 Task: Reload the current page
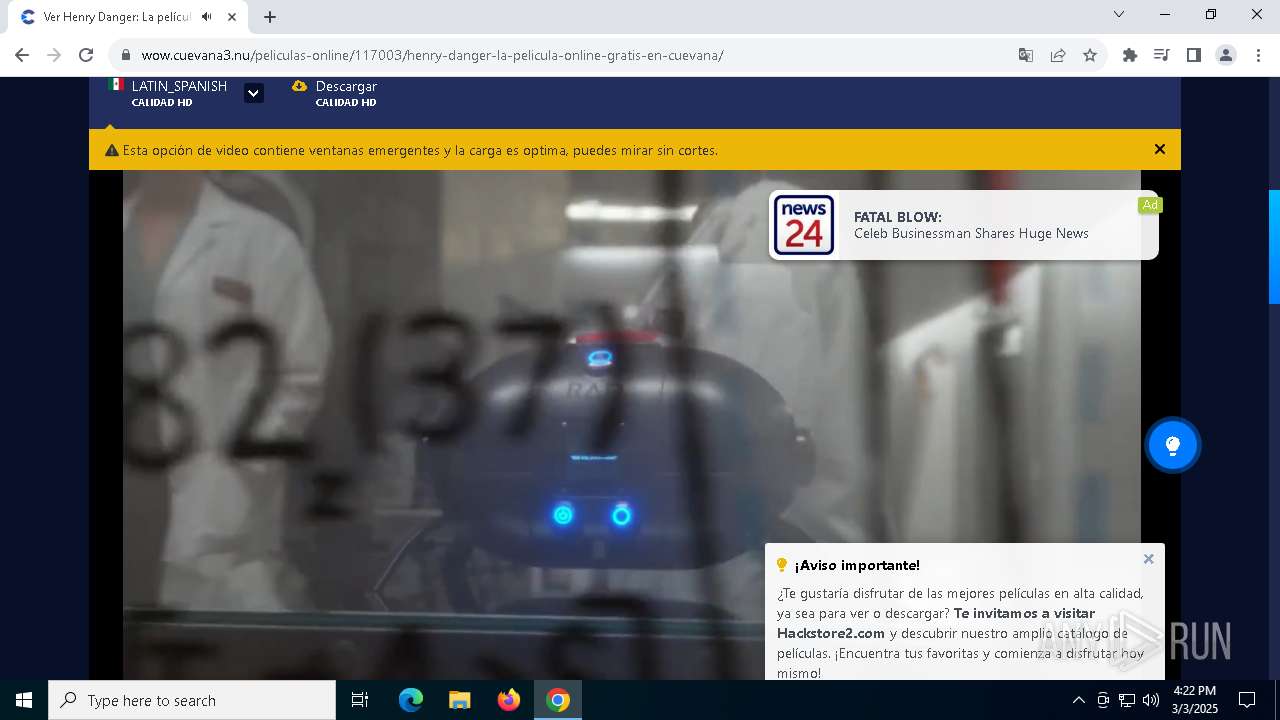tap(86, 55)
